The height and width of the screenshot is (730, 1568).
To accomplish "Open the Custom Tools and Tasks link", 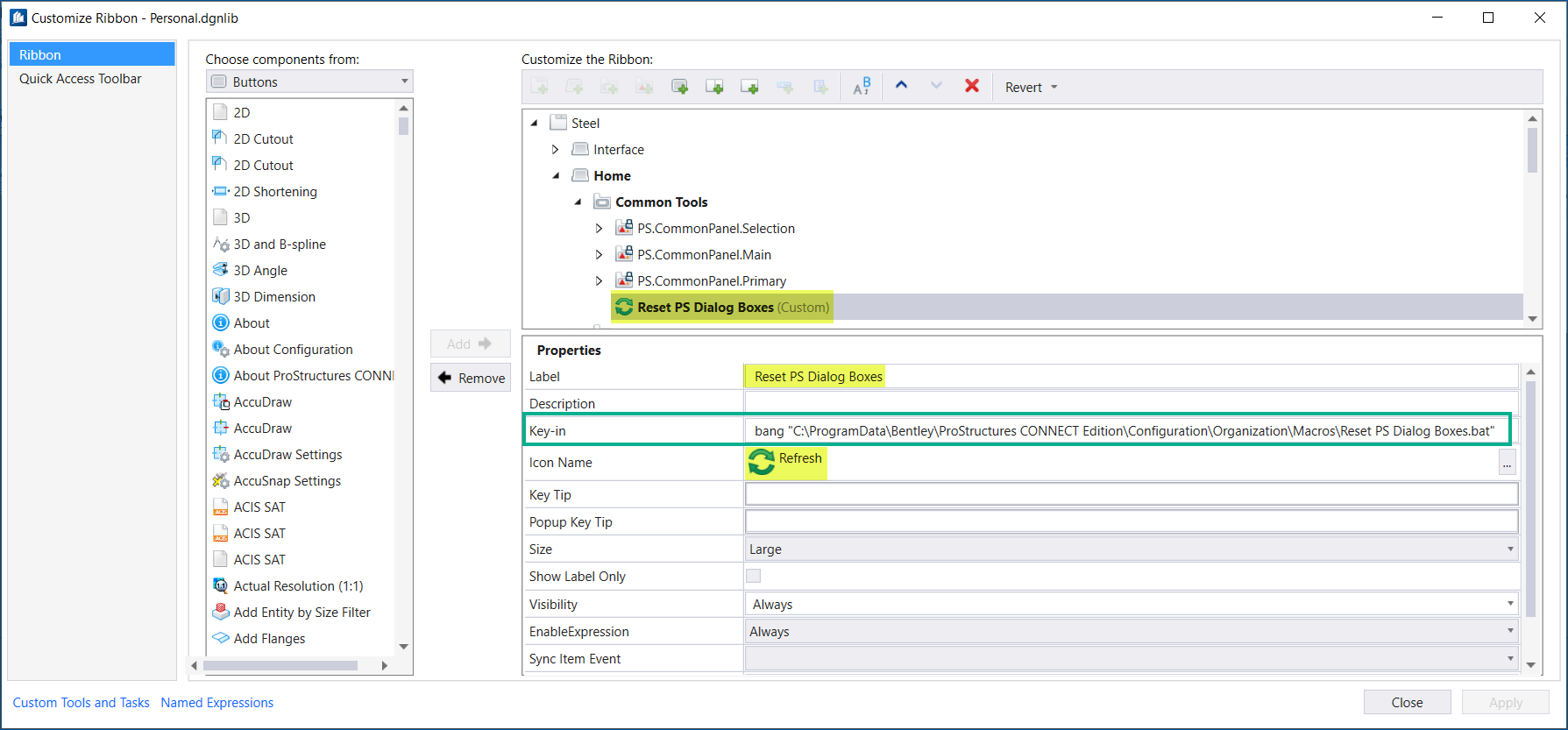I will pos(82,702).
